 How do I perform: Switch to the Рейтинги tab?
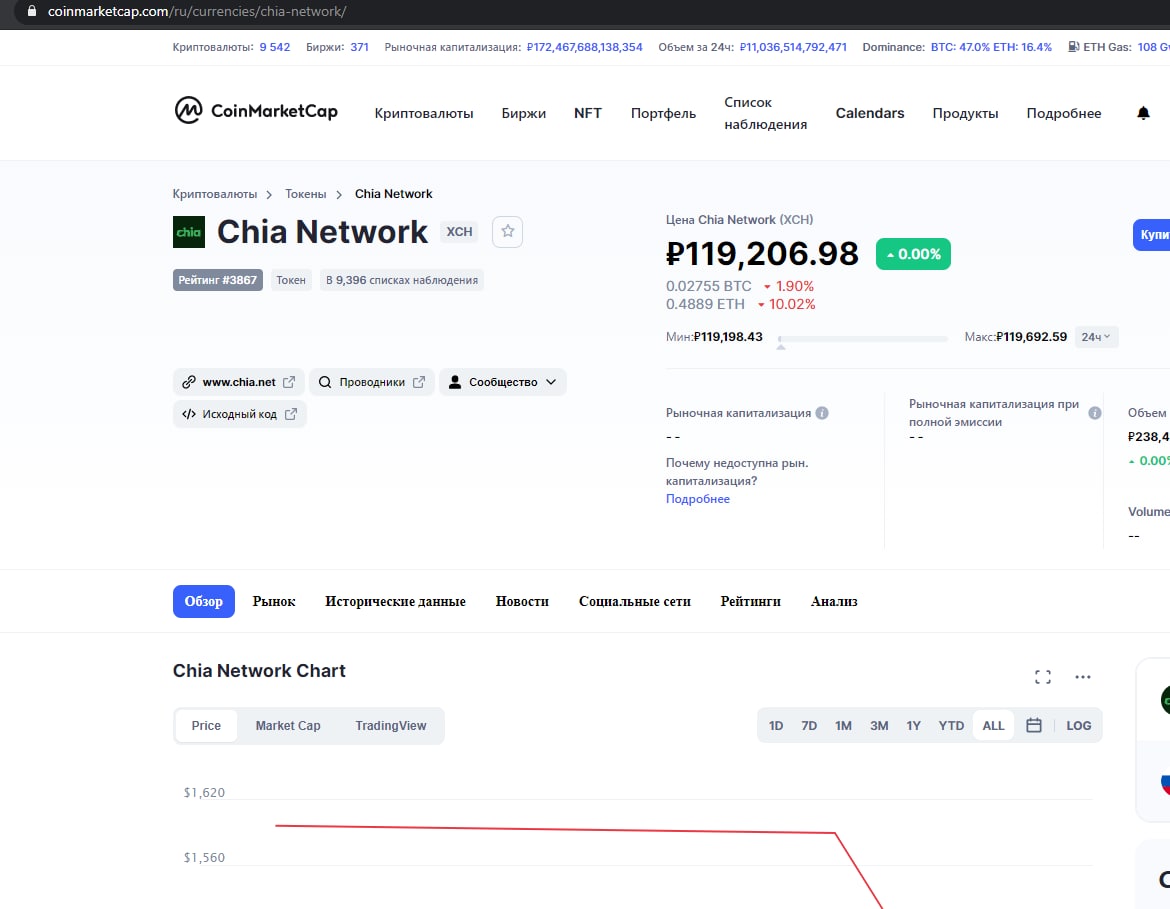click(x=751, y=602)
